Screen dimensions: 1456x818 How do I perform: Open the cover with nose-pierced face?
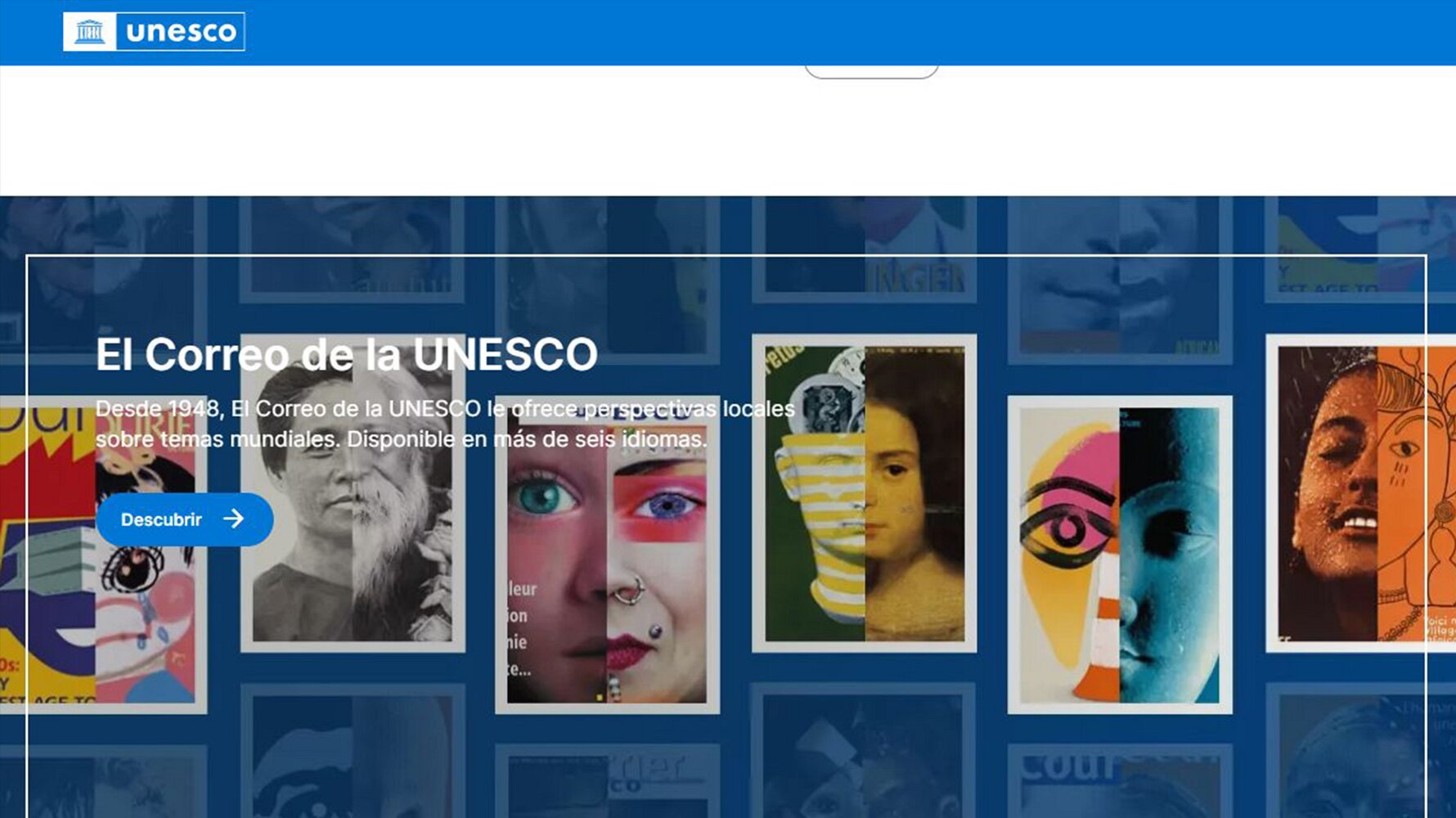click(607, 555)
